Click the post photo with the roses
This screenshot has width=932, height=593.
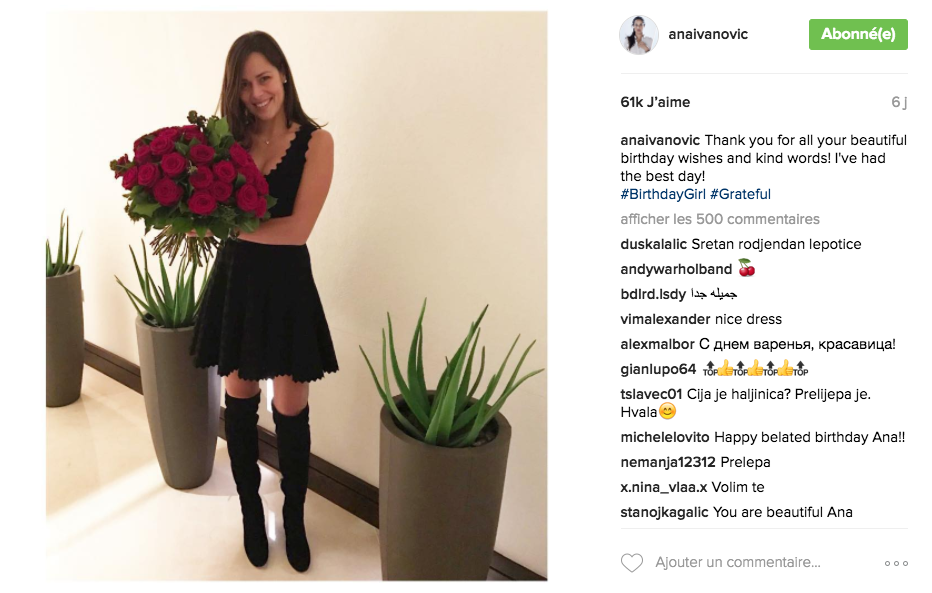pos(297,295)
